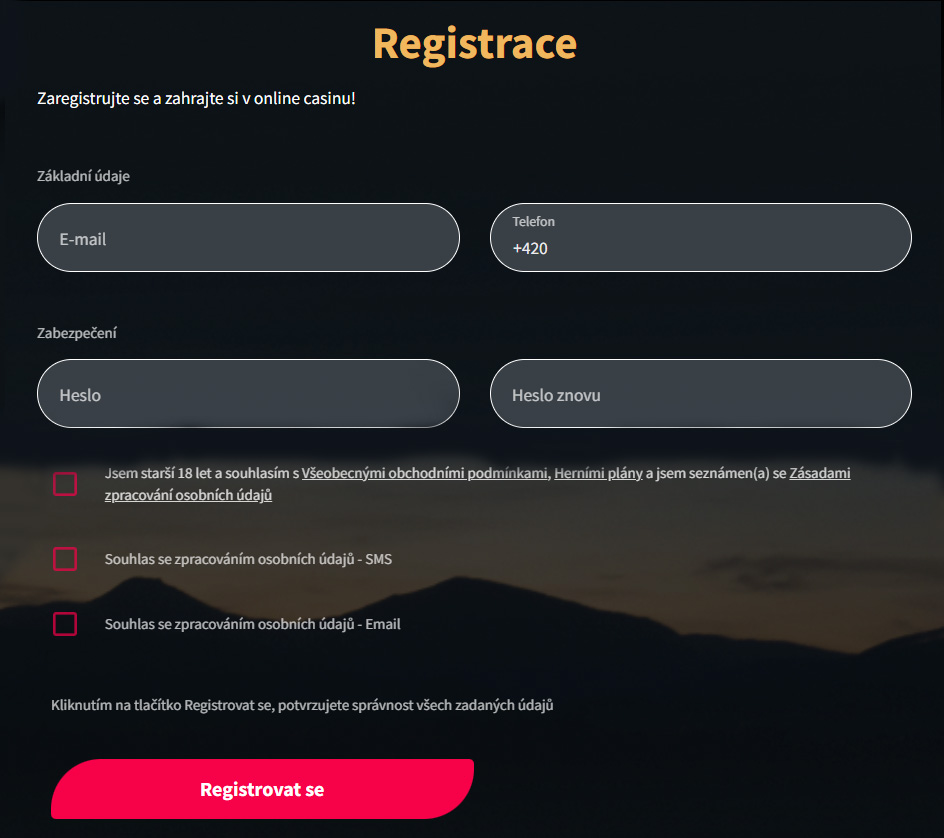
Task: Click the small Telefon floating label
Action: click(x=533, y=222)
